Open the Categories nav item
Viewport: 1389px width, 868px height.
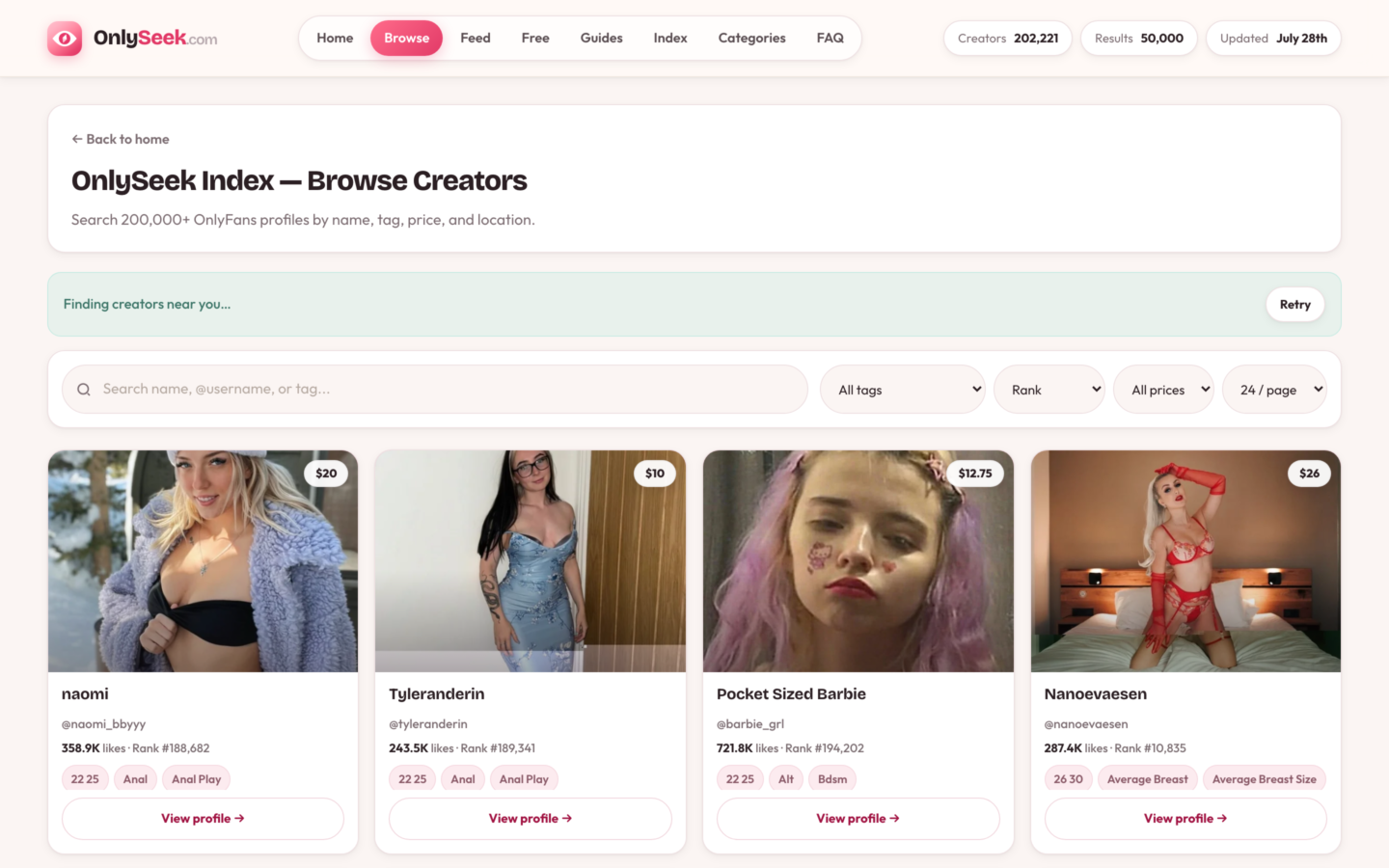pos(752,39)
